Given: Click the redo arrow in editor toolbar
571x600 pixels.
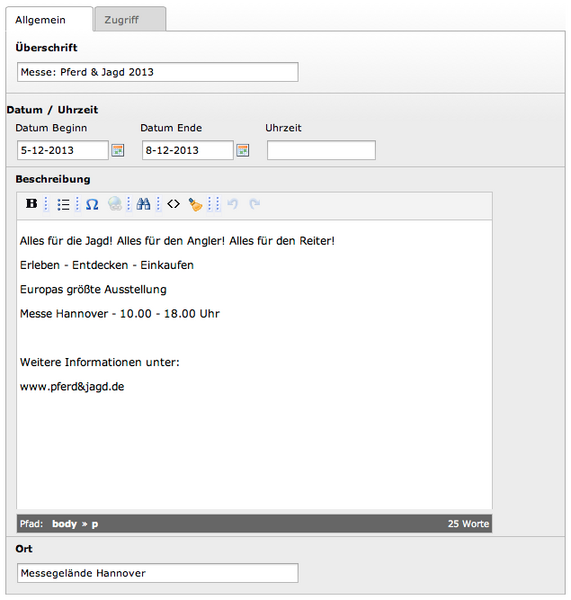Looking at the screenshot, I should click(x=255, y=204).
